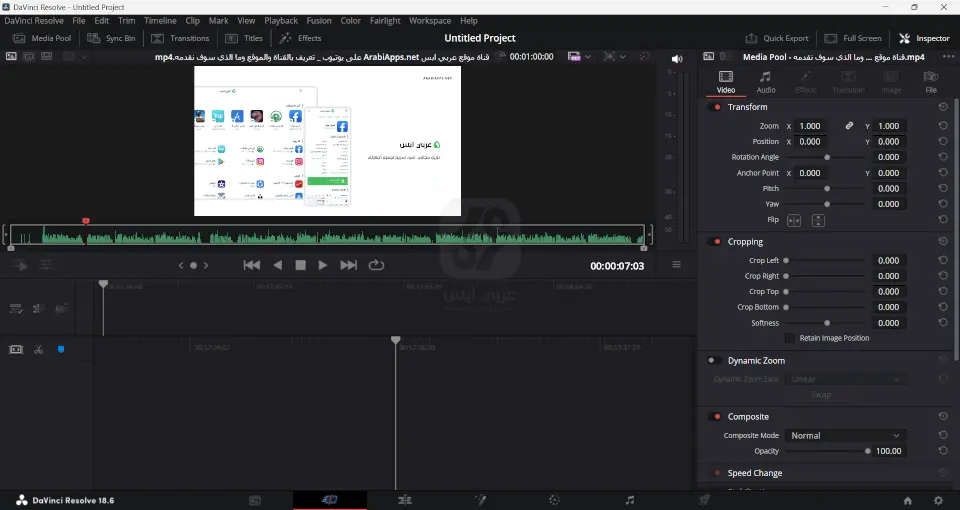960x510 pixels.
Task: Check Retain Image Position checkbox
Action: (789, 338)
